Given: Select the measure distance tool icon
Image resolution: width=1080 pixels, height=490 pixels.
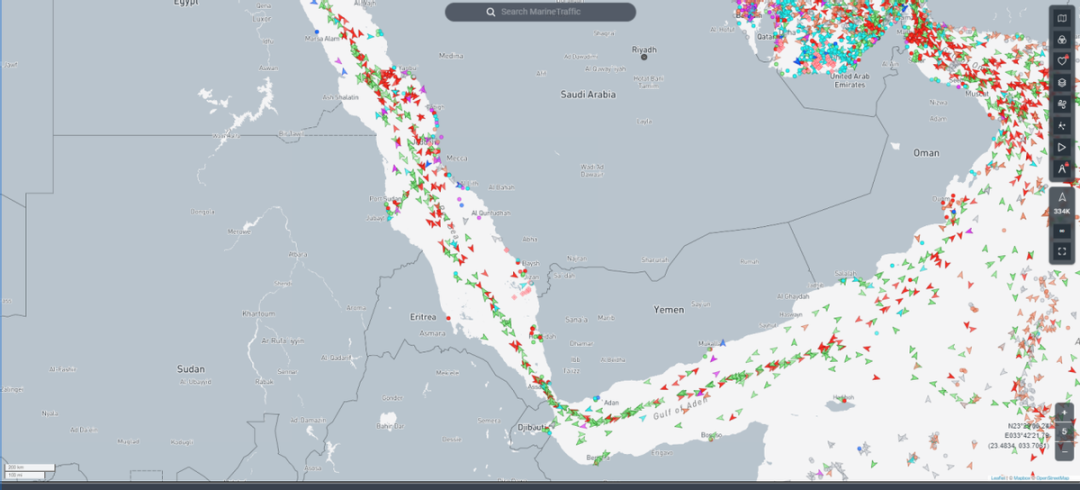Looking at the screenshot, I should (1062, 126).
